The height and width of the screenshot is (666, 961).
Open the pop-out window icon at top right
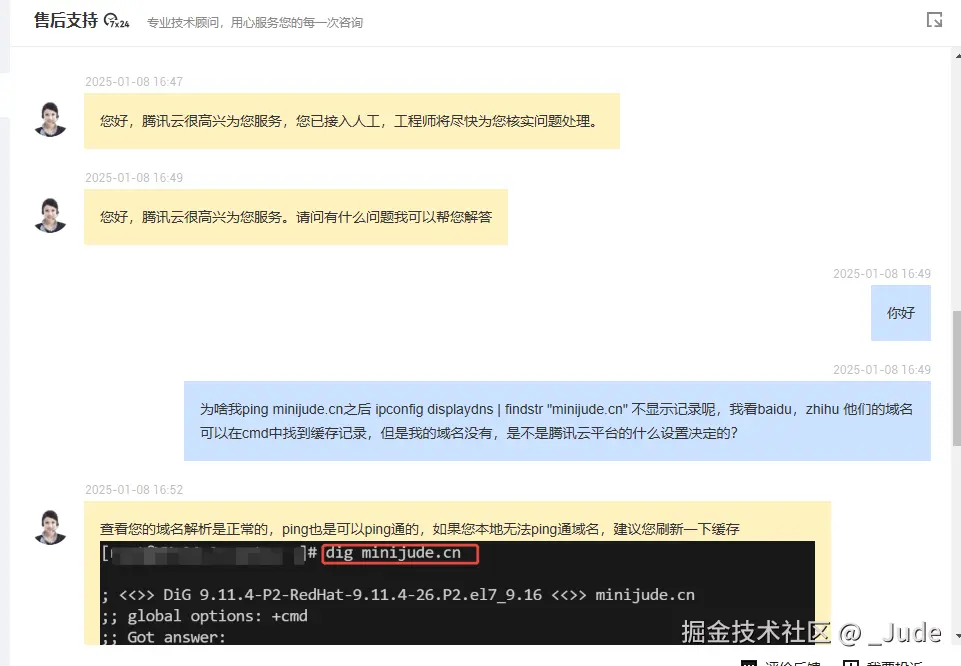click(x=934, y=18)
